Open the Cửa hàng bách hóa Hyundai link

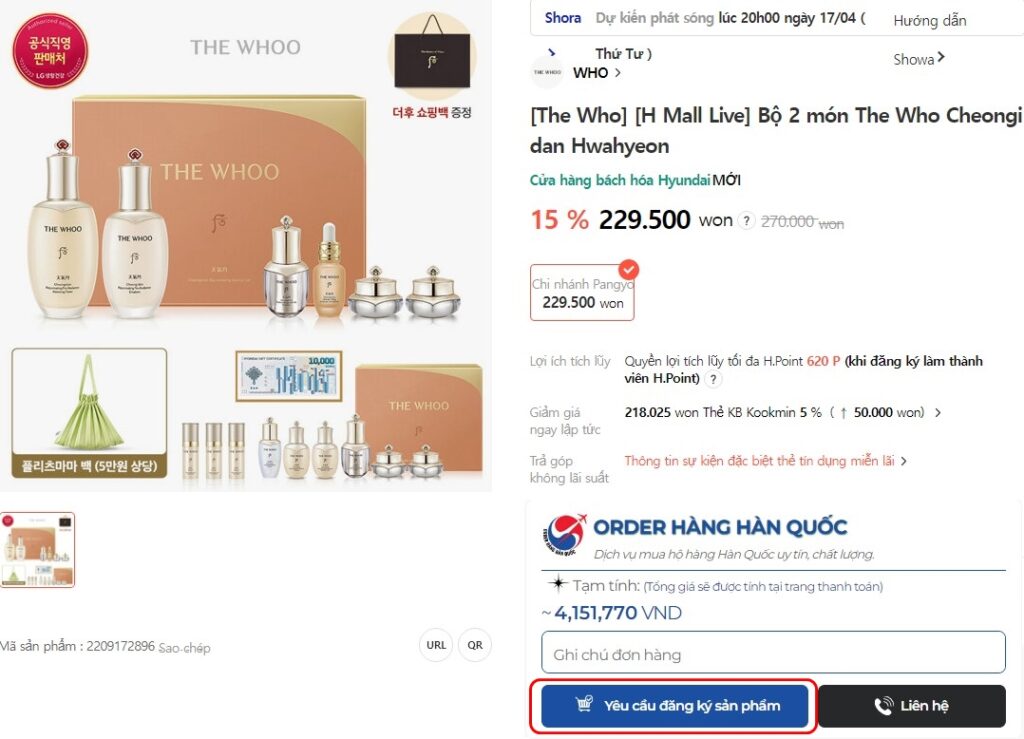(x=619, y=180)
